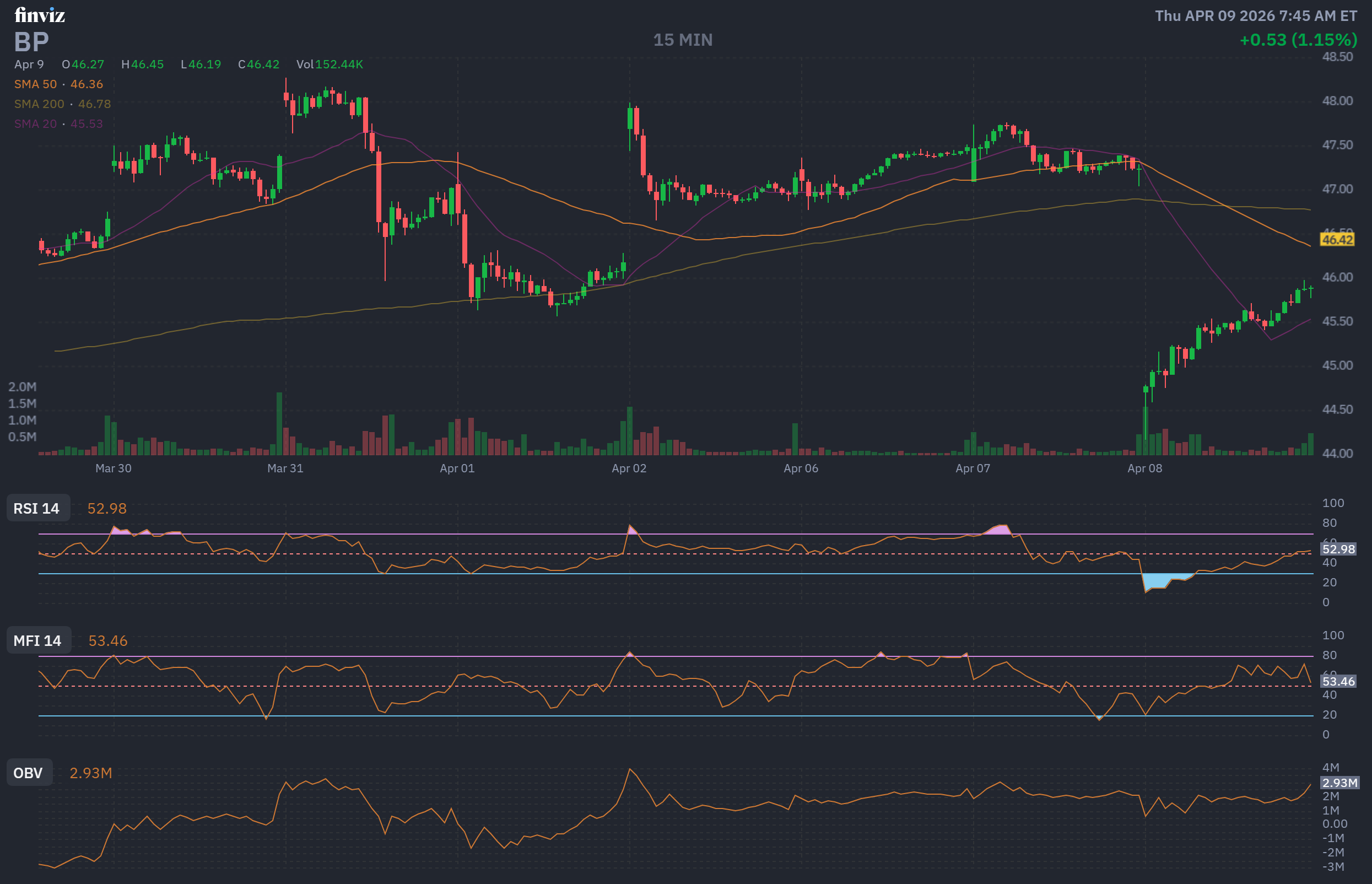Select the 15 MIN timeframe label
The width and height of the screenshot is (1372, 884).
(683, 40)
